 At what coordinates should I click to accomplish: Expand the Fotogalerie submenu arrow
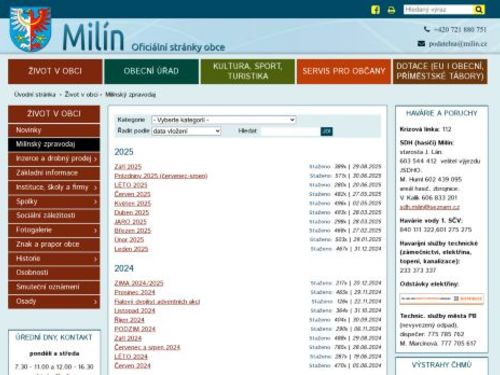pyautogui.click(x=95, y=230)
